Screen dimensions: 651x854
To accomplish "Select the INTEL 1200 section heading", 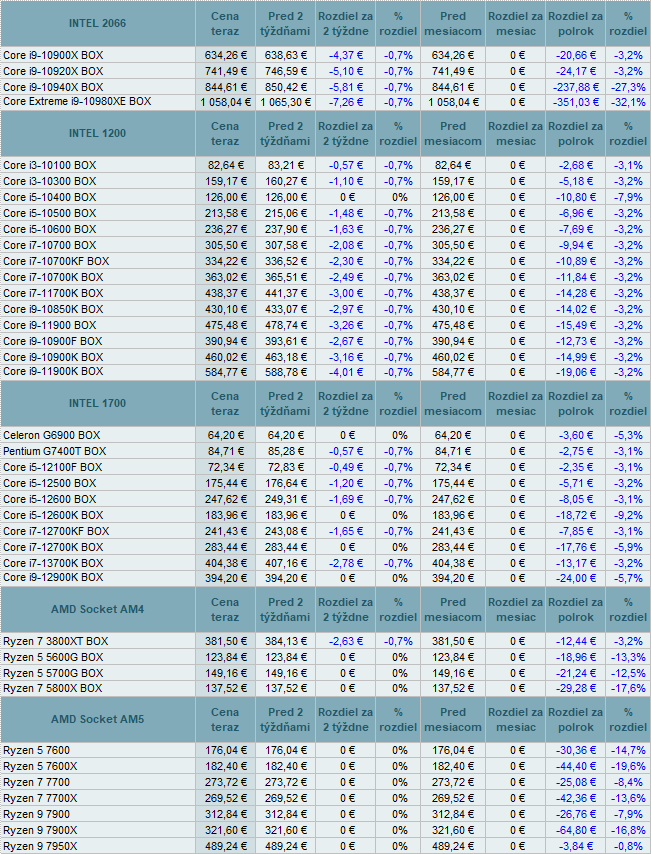I will click(x=97, y=133).
